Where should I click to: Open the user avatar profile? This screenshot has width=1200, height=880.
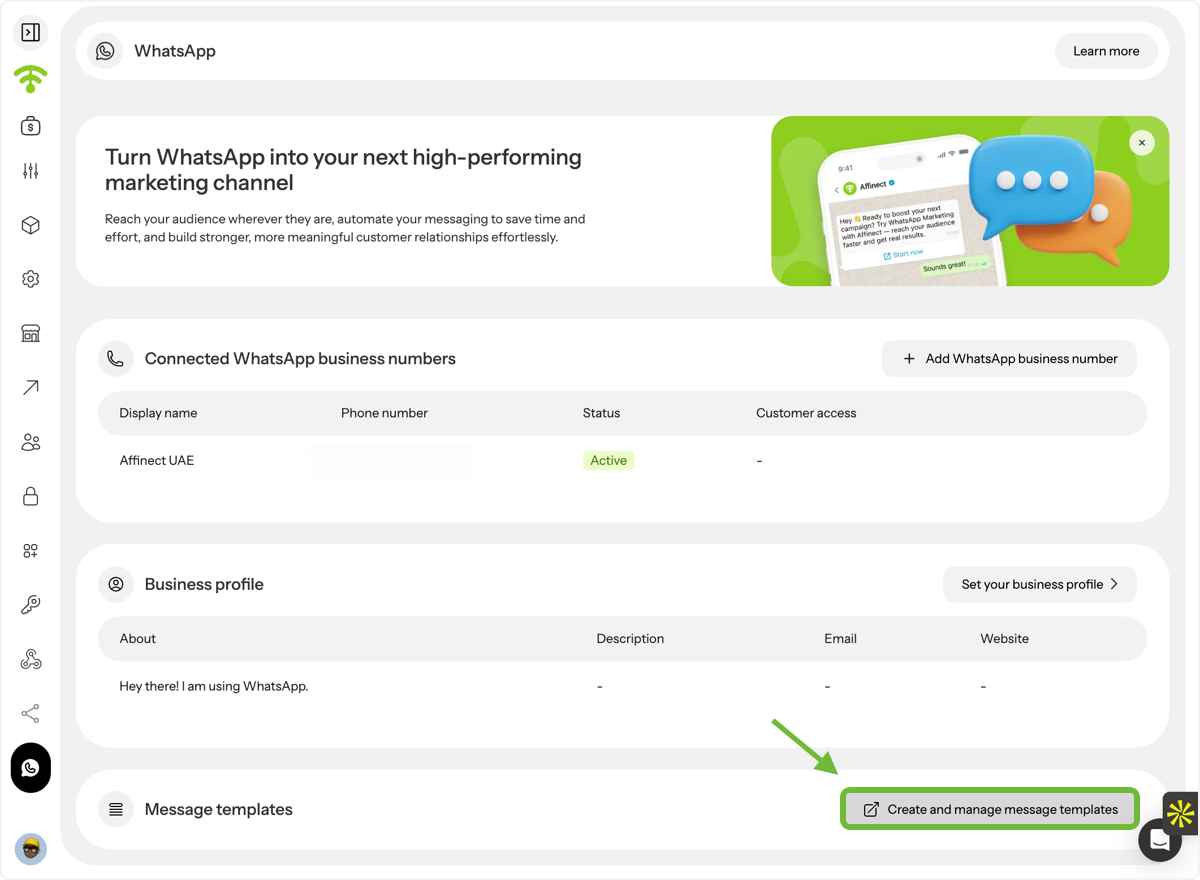pos(31,849)
